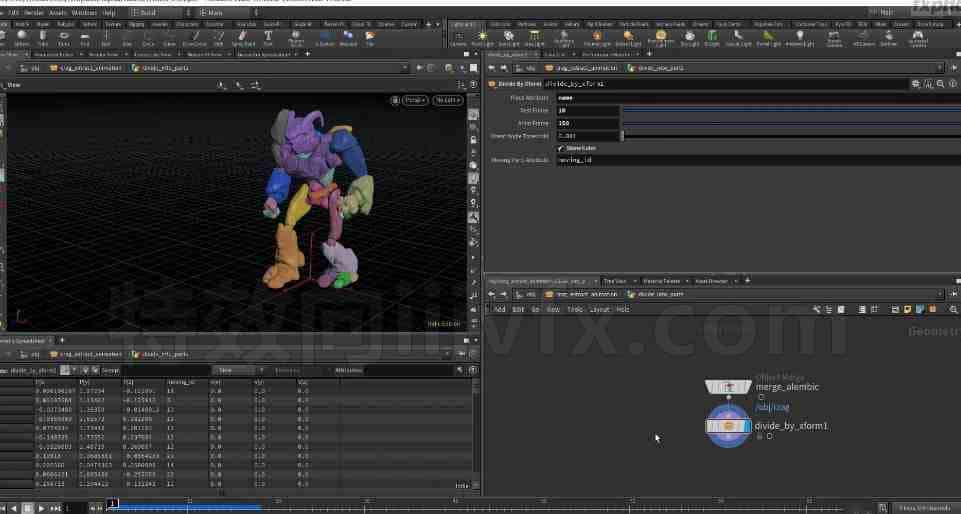Select the Torus shelf tool
Screen dimensions: 961x514
pos(64,38)
